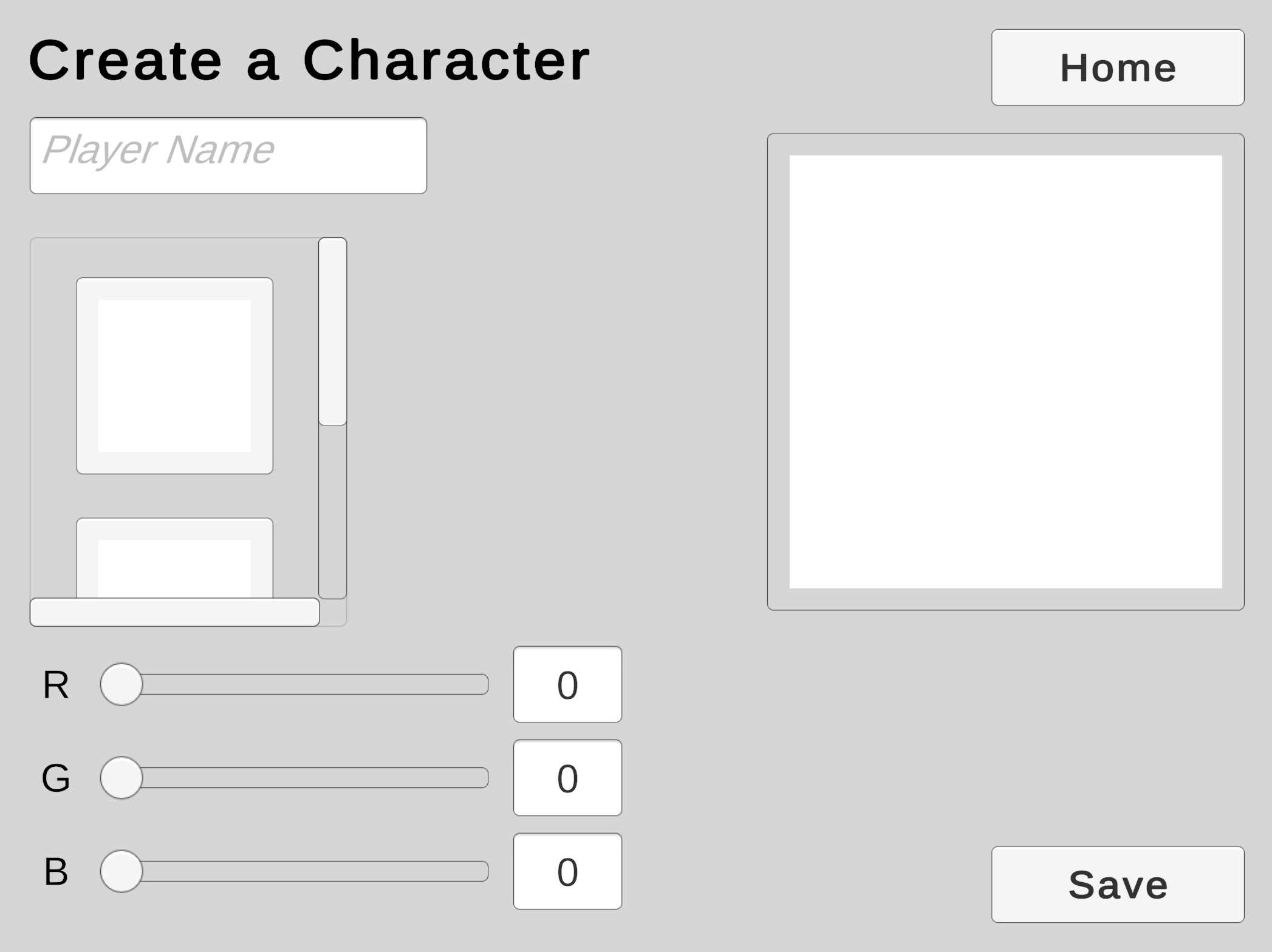Click the G slider handle

click(121, 778)
